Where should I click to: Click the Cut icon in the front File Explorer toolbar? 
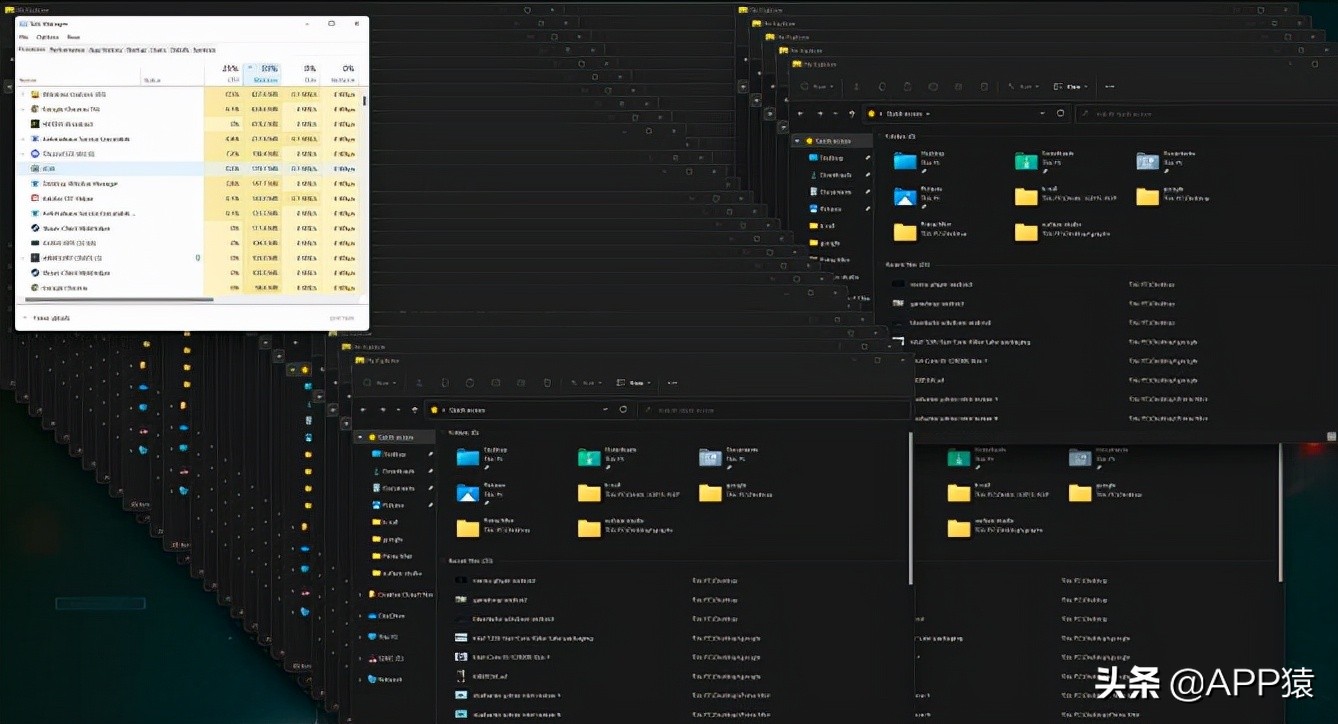[418, 383]
